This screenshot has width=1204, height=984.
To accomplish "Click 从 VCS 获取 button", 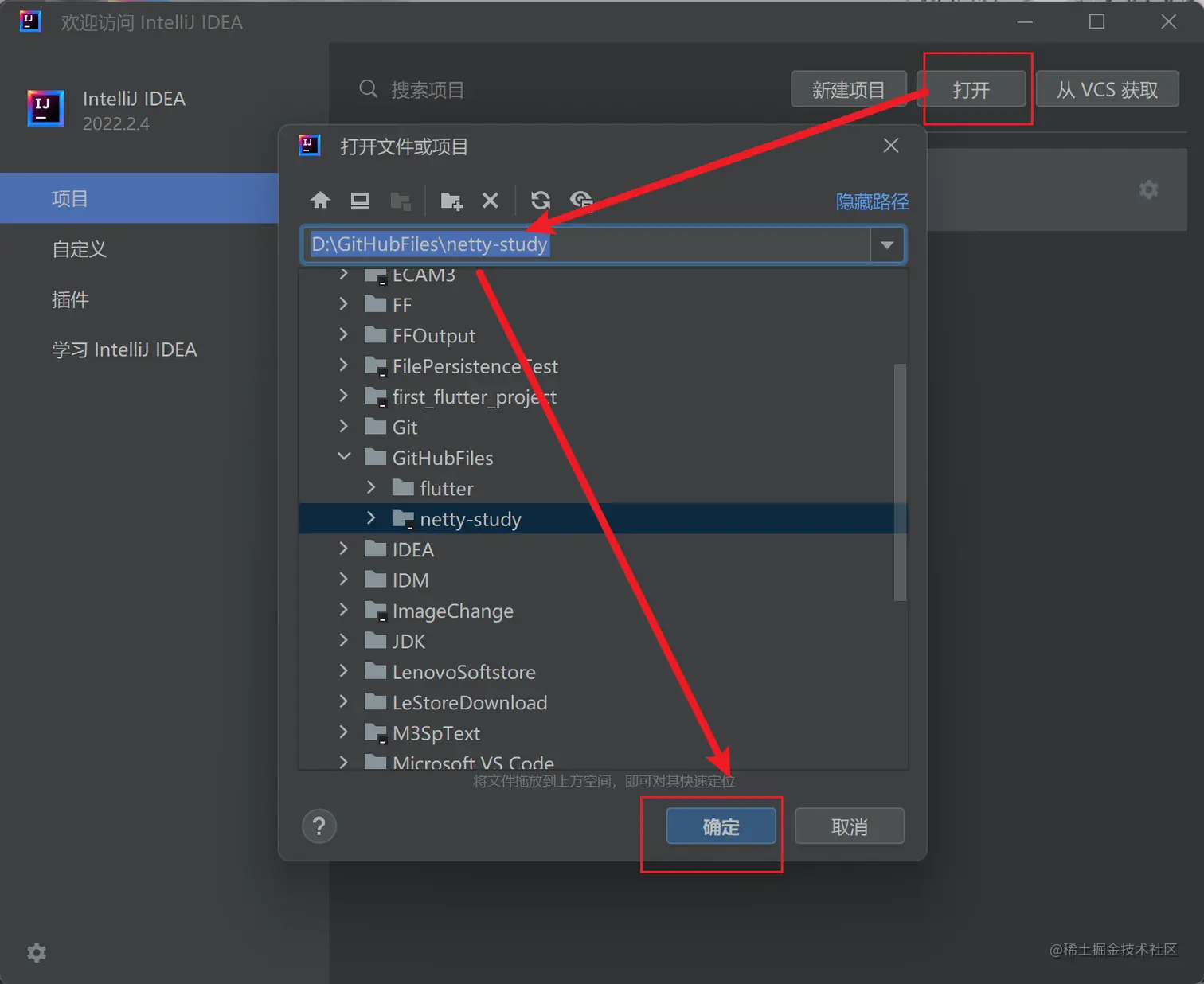I will tap(1107, 89).
